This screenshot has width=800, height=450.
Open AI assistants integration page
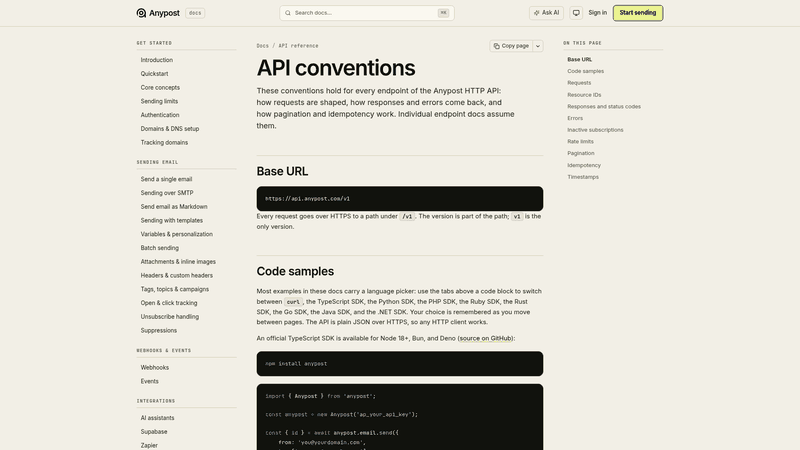[x=157, y=418]
